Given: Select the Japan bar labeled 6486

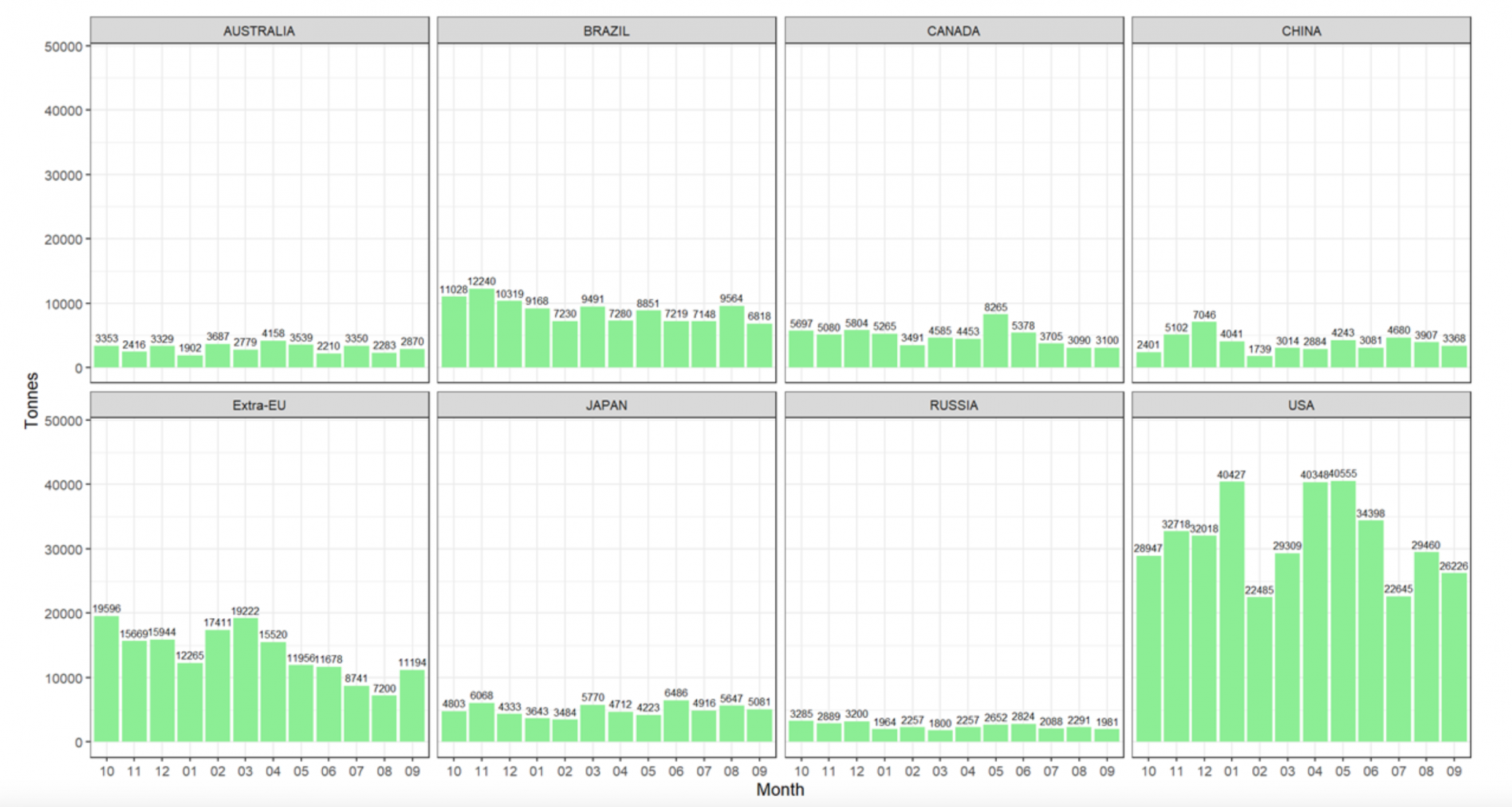Looking at the screenshot, I should tap(676, 721).
